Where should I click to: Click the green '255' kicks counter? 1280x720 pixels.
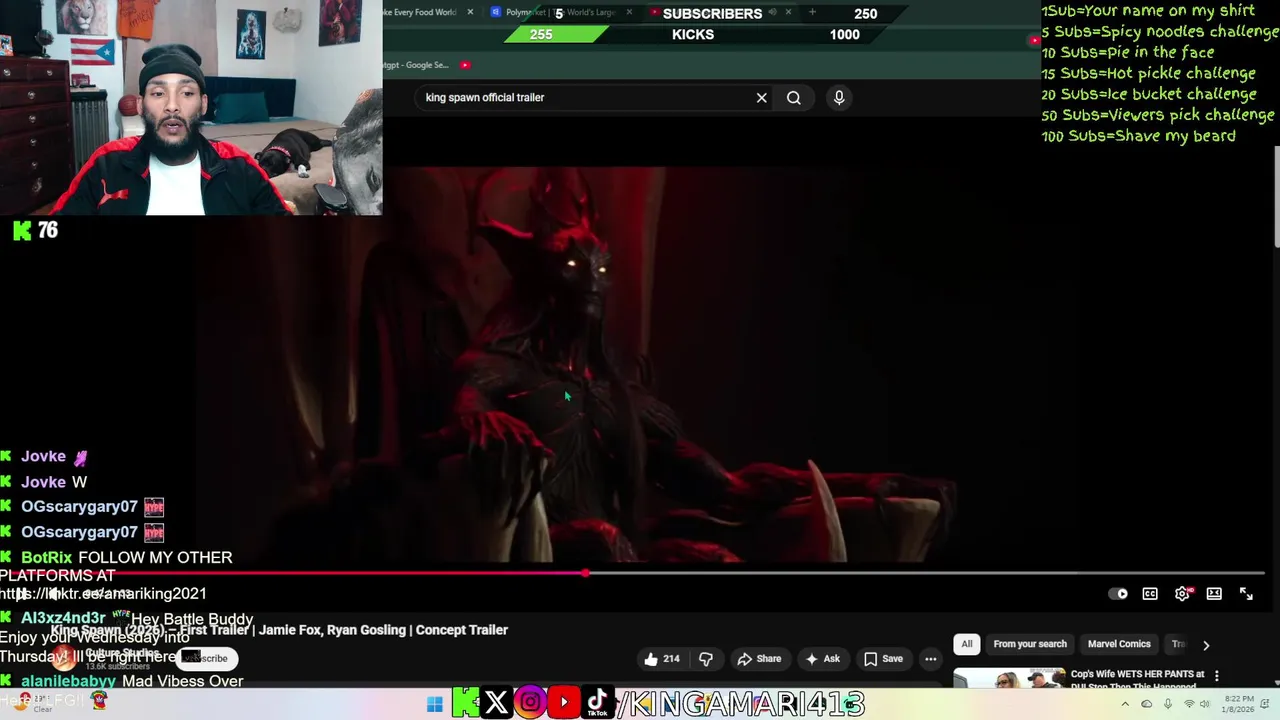(541, 34)
